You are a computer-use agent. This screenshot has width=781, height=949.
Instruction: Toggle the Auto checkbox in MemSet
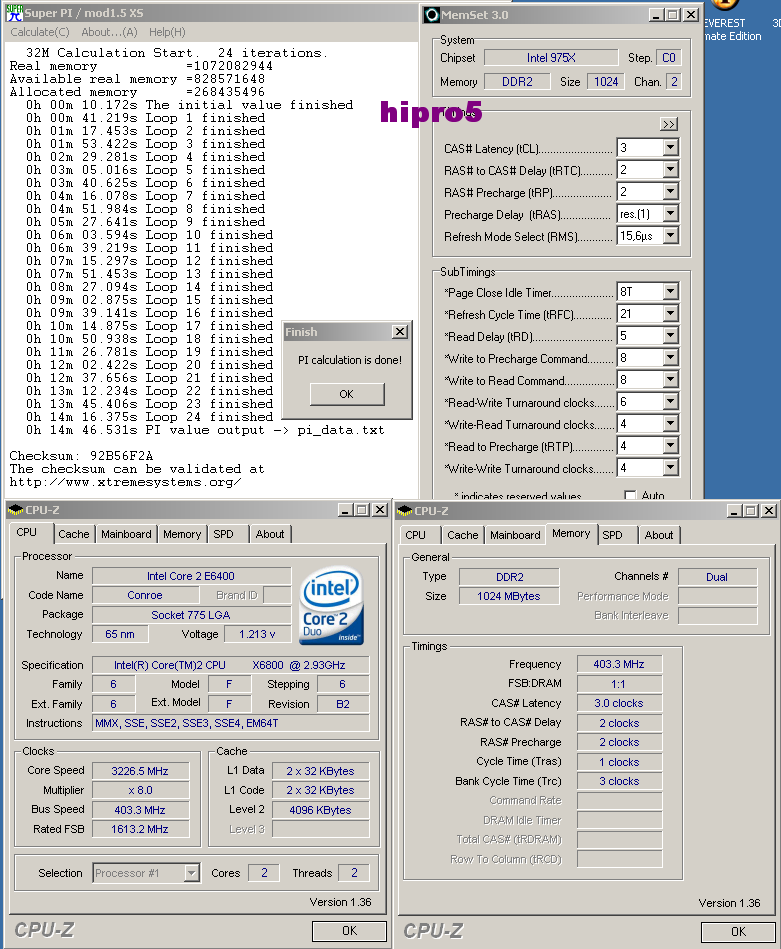[630, 496]
